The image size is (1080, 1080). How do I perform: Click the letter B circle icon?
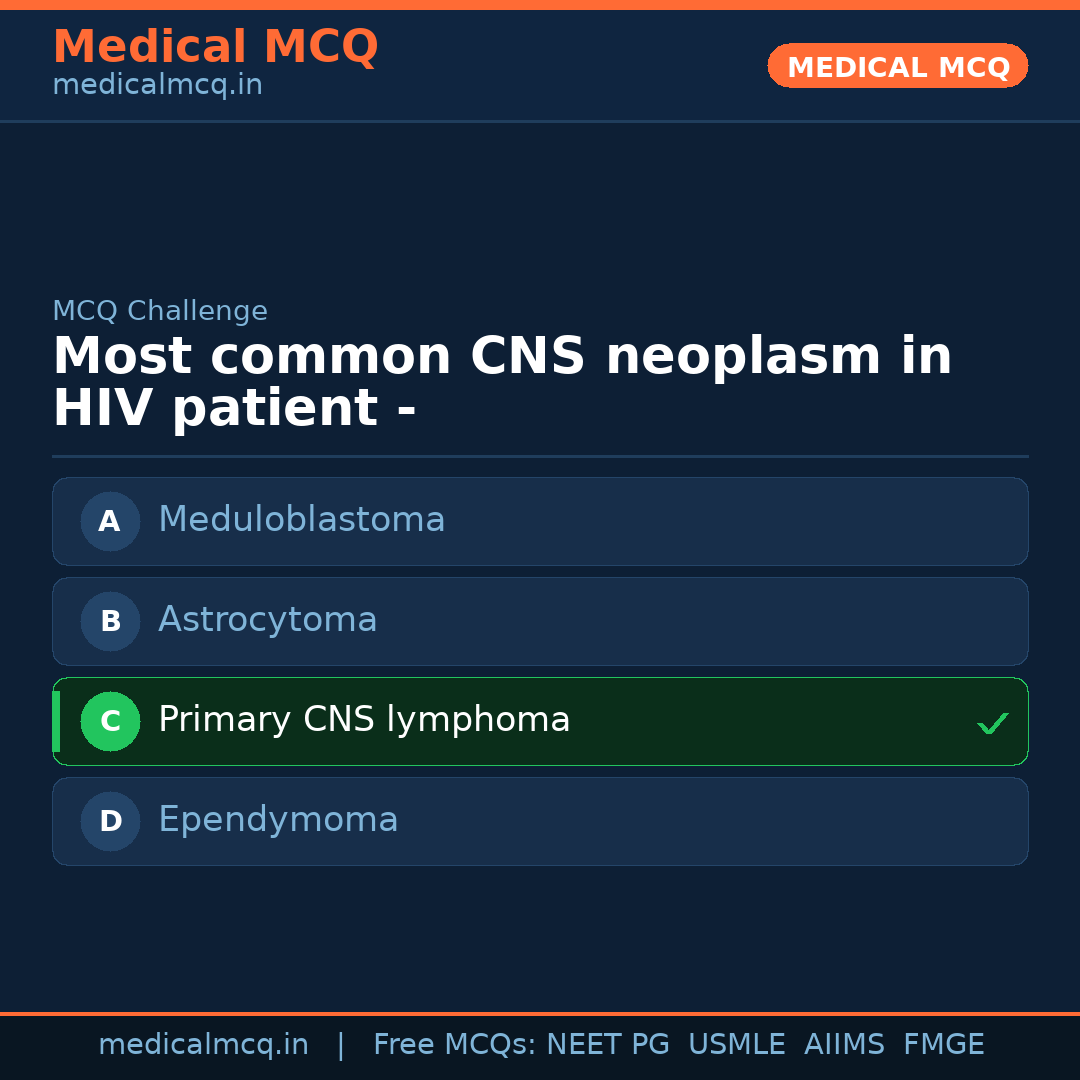click(x=110, y=621)
